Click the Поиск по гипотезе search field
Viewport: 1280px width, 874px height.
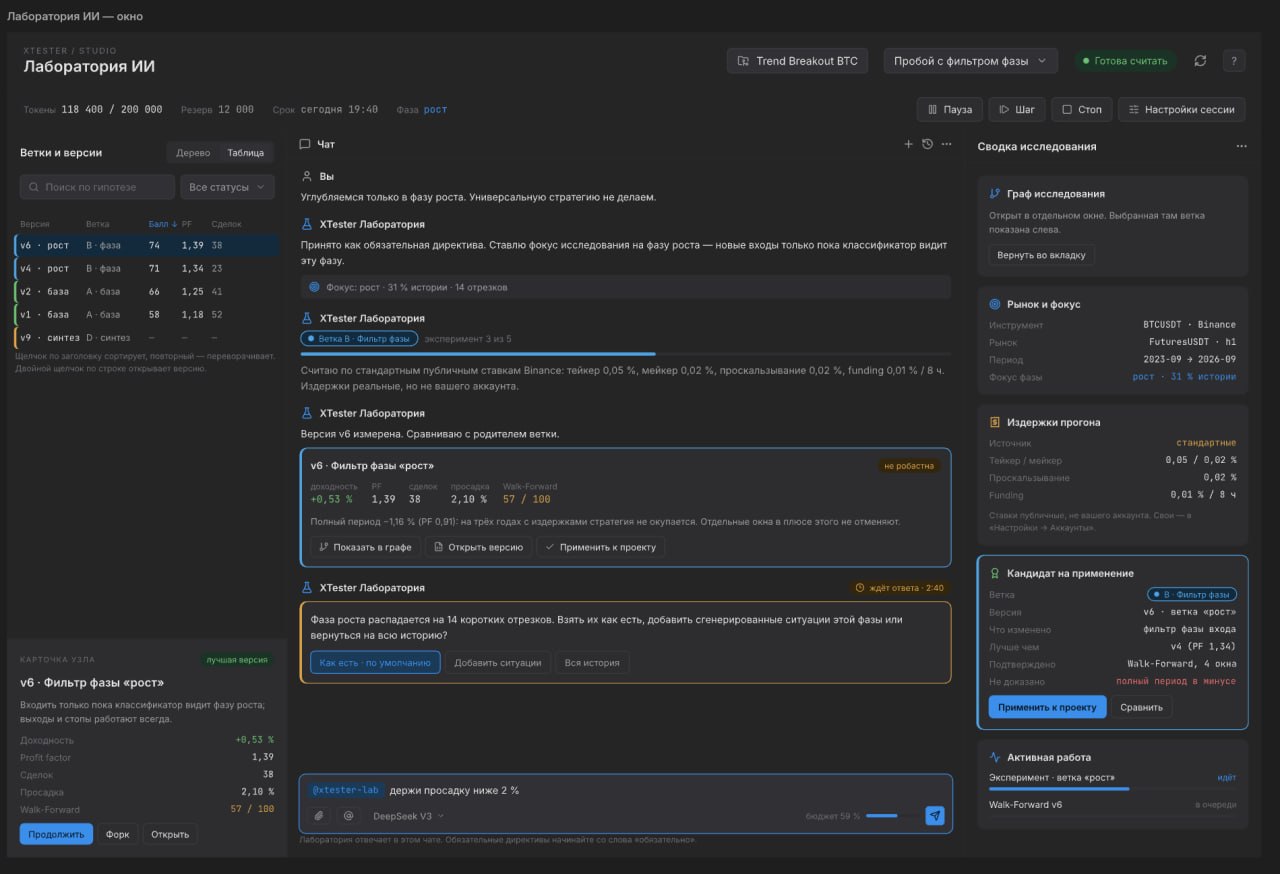click(95, 187)
